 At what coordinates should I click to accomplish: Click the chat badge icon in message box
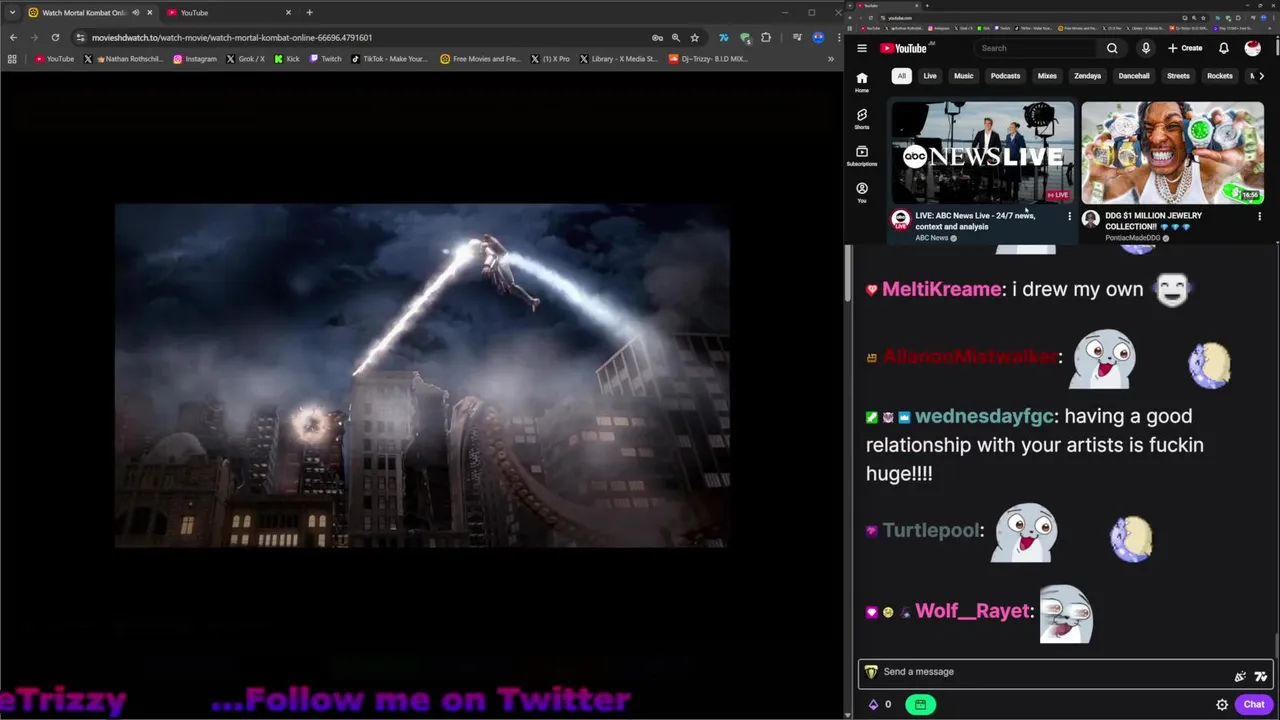pyautogui.click(x=870, y=672)
